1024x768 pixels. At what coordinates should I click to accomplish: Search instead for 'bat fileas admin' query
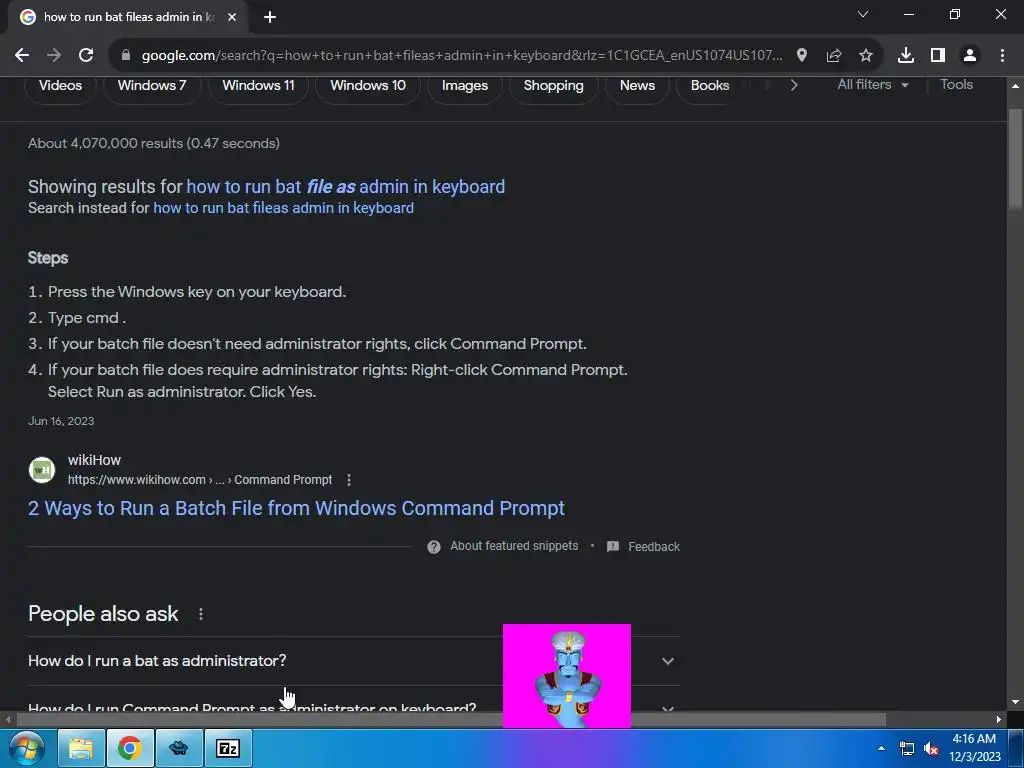pos(283,208)
